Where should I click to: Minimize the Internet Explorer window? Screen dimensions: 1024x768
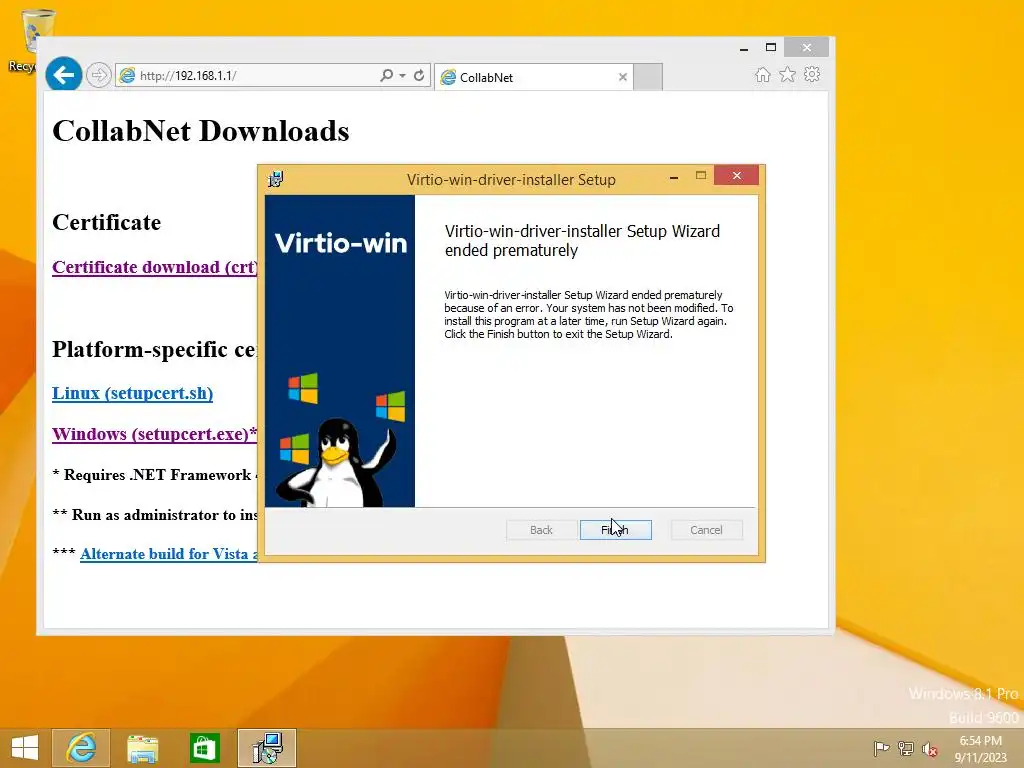pyautogui.click(x=744, y=48)
